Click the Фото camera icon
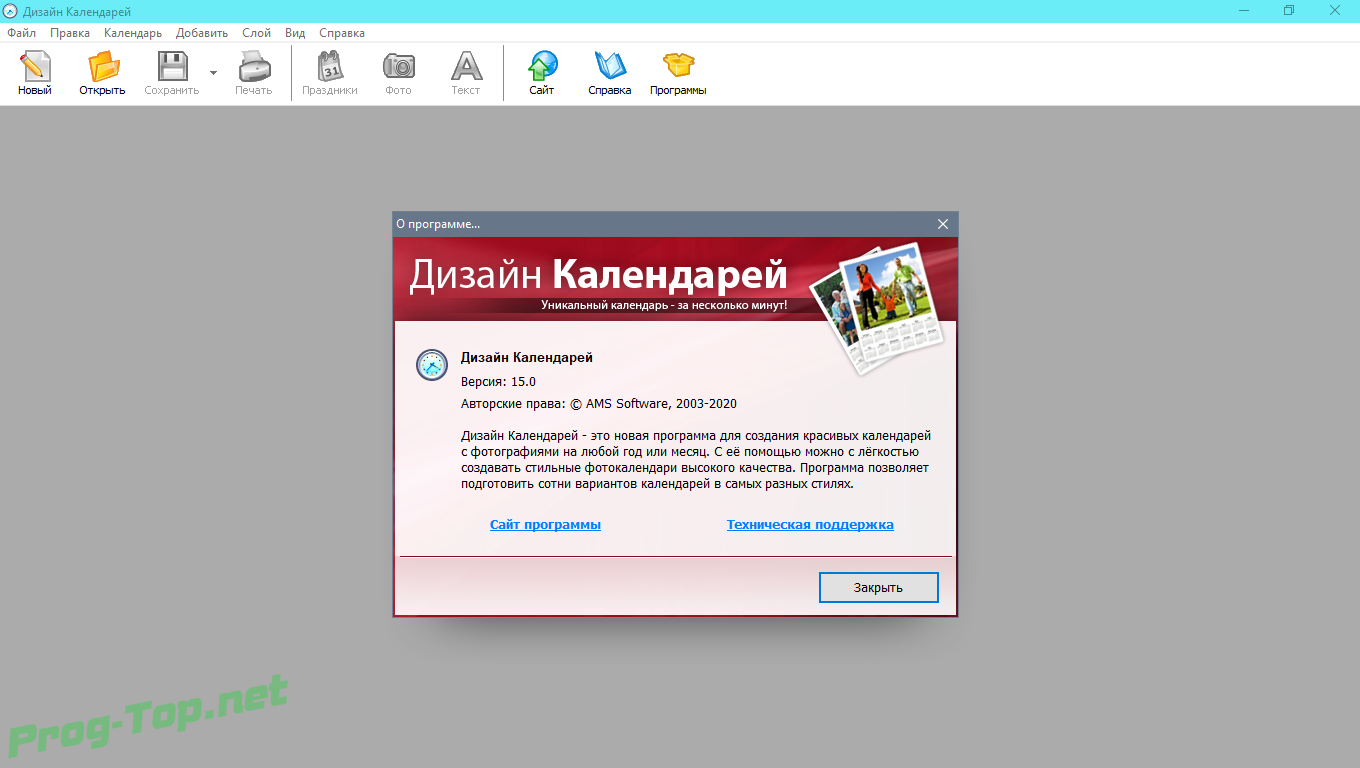The width and height of the screenshot is (1360, 768). click(x=398, y=67)
